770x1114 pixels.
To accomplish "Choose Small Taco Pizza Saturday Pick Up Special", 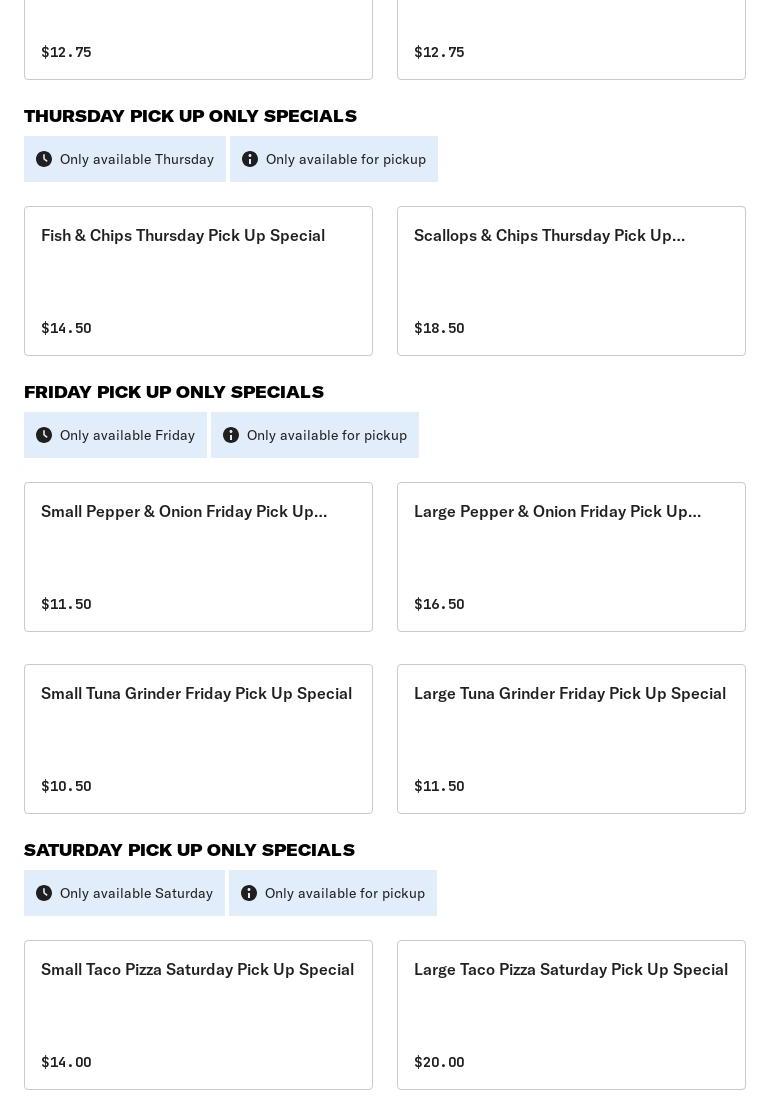I will click(x=198, y=1015).
